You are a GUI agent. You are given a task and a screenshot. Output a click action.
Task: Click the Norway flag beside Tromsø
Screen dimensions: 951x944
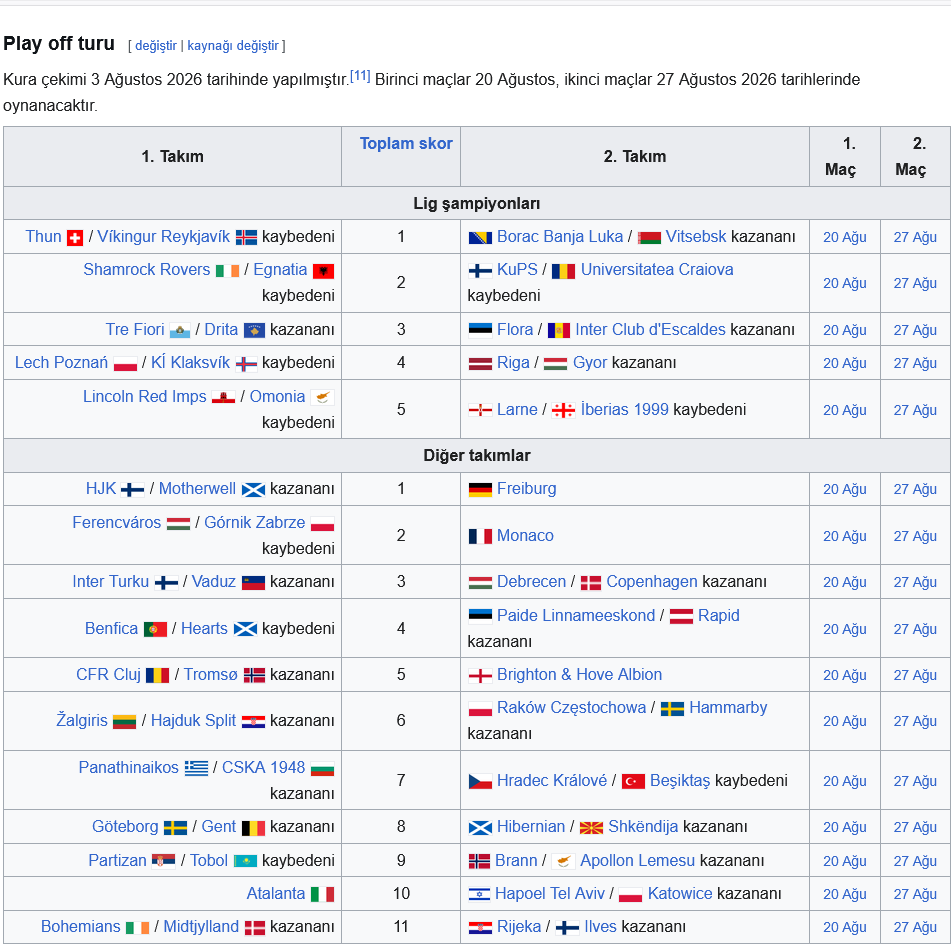[254, 675]
